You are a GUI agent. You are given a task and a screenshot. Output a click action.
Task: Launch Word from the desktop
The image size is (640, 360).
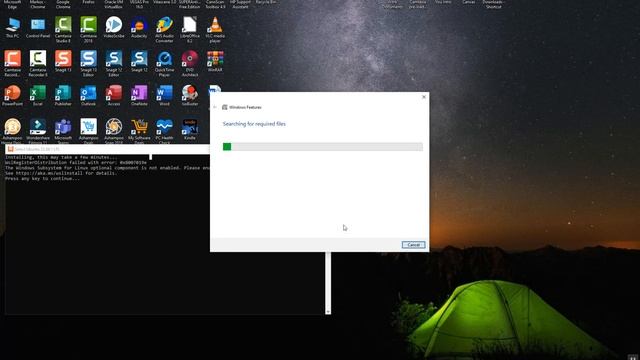[164, 96]
